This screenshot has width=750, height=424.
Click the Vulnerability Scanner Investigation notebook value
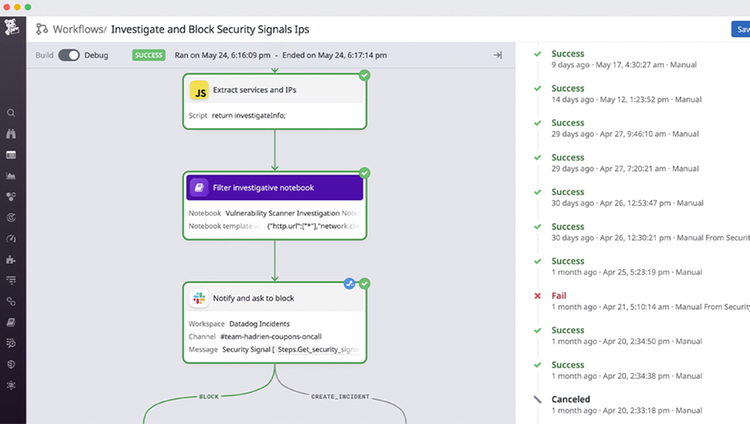pyautogui.click(x=292, y=213)
